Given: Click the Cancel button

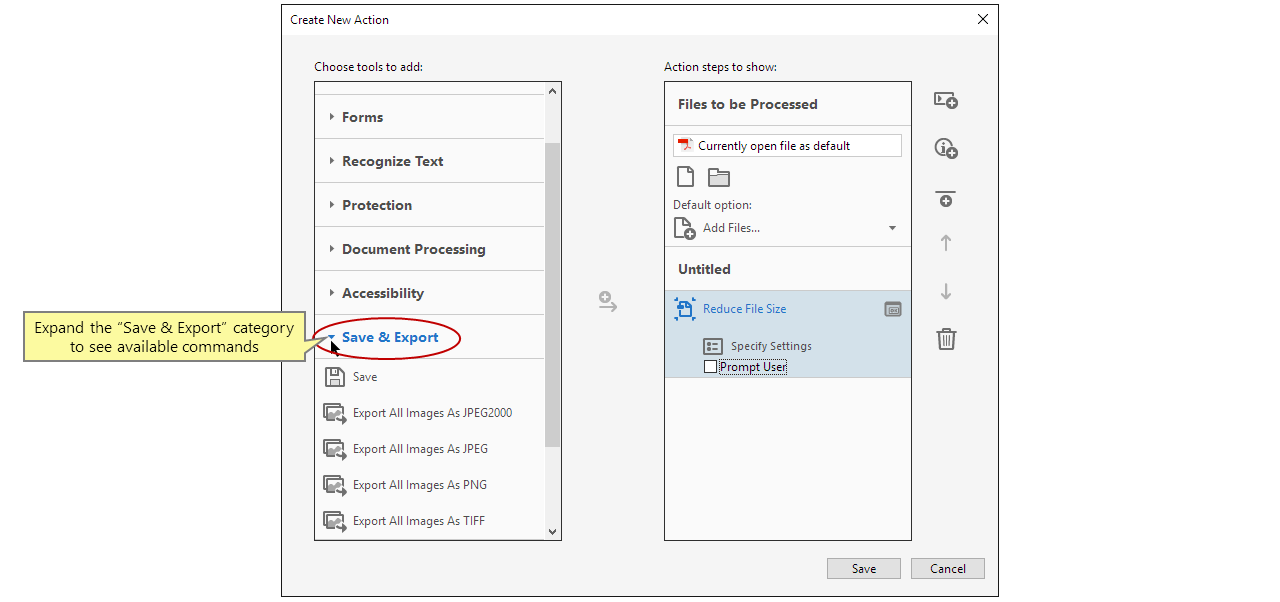Looking at the screenshot, I should (947, 568).
